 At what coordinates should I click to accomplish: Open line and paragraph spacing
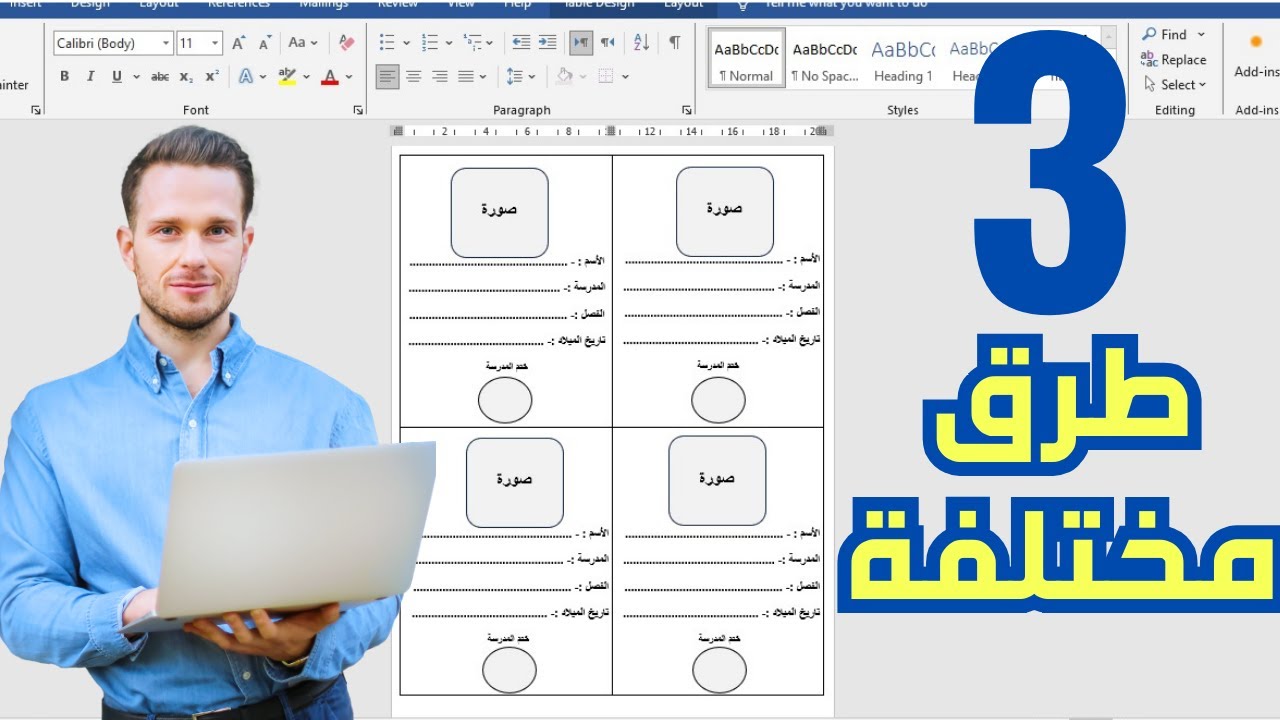pos(514,76)
